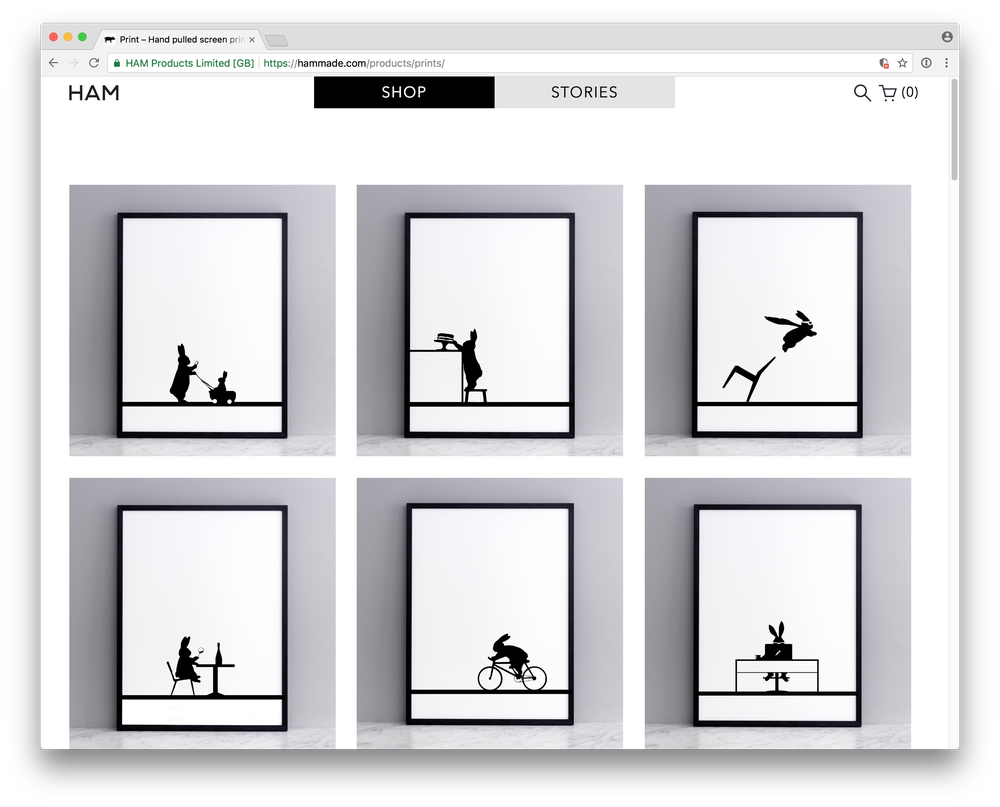1000x807 pixels.
Task: Click the cart count (0)
Action: coord(909,93)
